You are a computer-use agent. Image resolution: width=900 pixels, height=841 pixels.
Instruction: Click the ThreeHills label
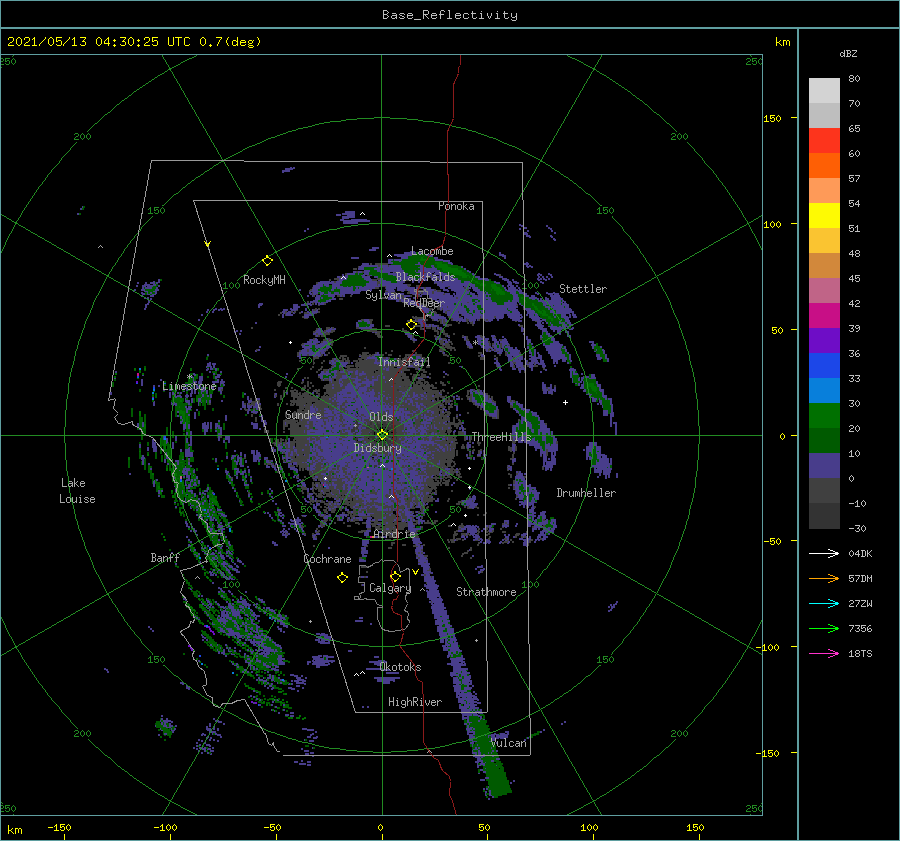pos(502,437)
